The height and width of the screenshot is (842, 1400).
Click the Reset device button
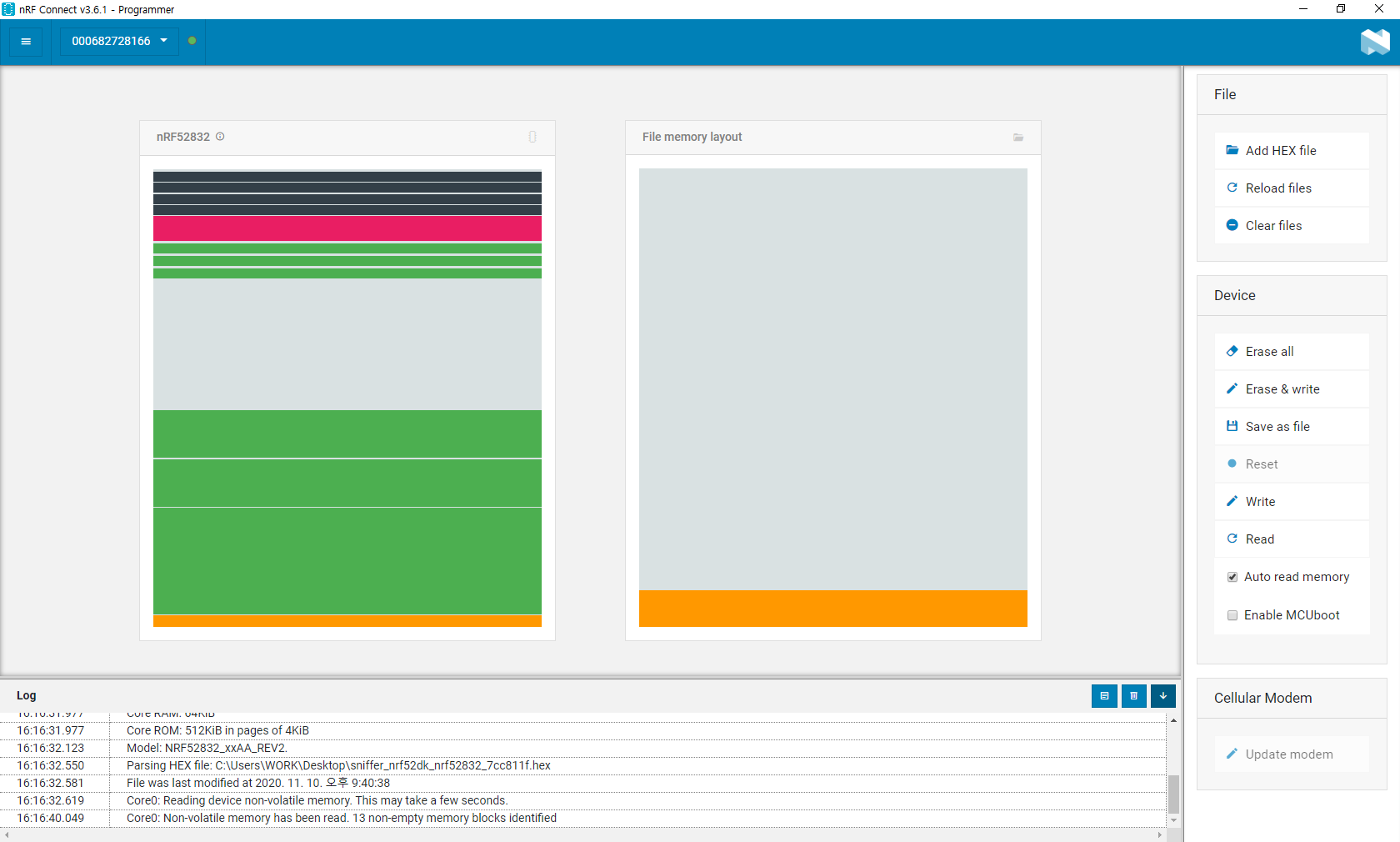point(1292,464)
